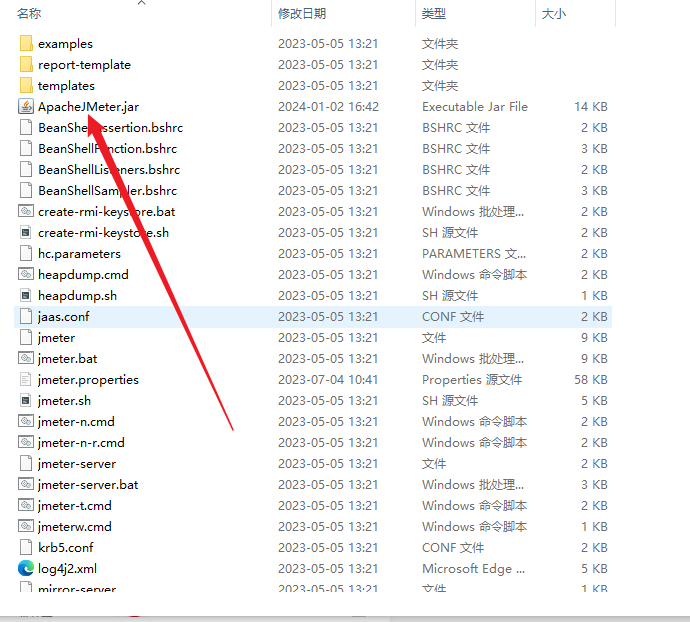The image size is (690, 622).
Task: Click the 2024-01-02 16:42 modified date
Action: pyautogui.click(x=328, y=107)
